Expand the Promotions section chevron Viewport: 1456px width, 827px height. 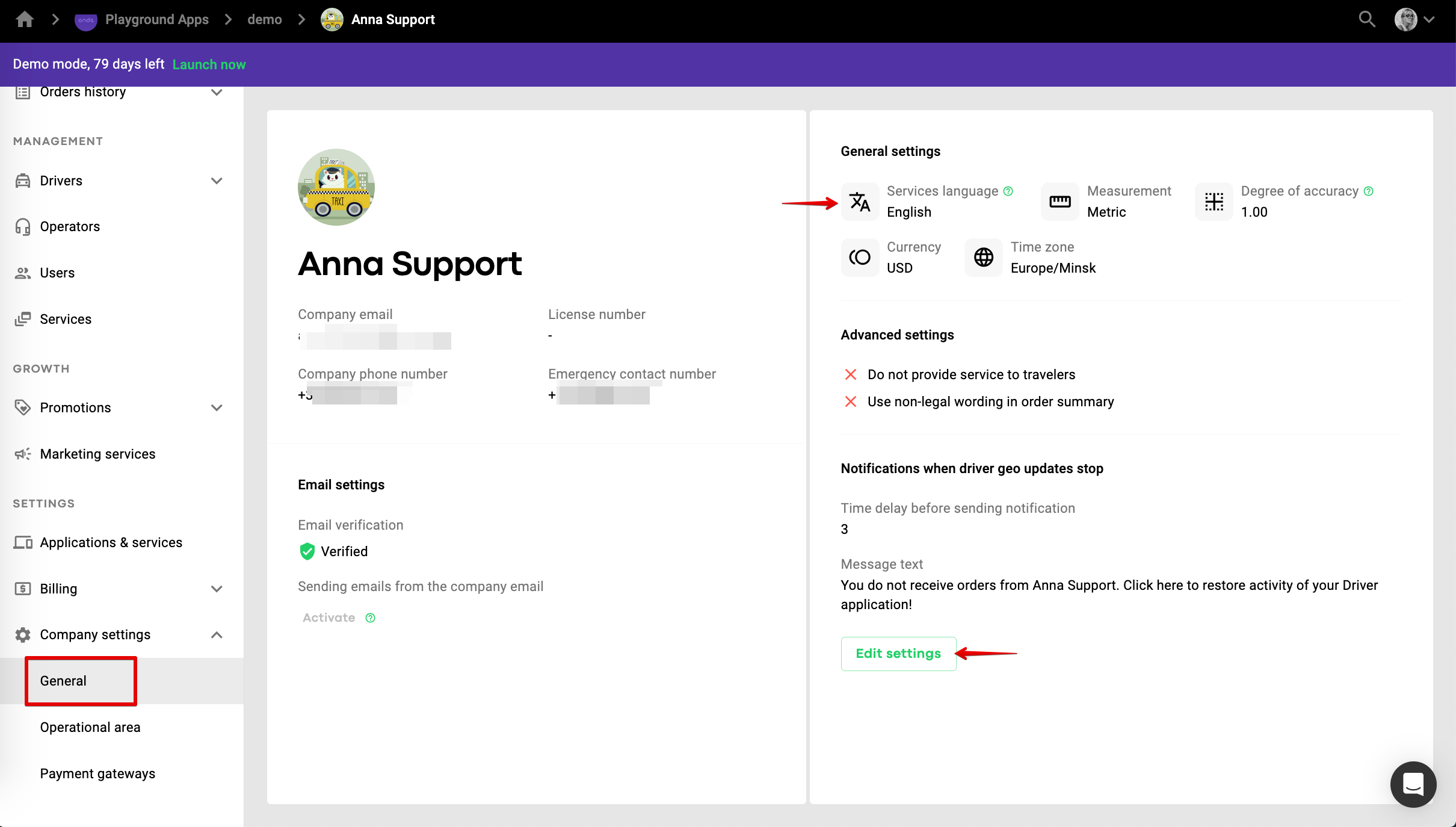pos(217,407)
